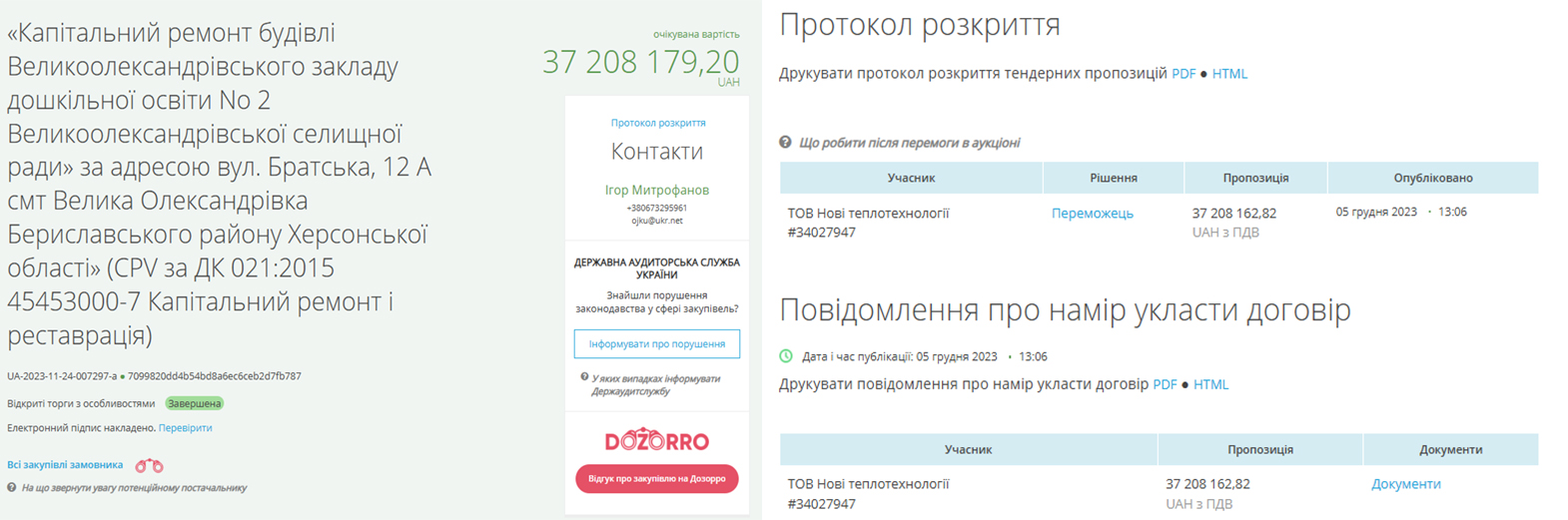Image resolution: width=1568 pixels, height=520 pixels.
Task: Open the Документи link for the participant
Action: pyautogui.click(x=1405, y=484)
